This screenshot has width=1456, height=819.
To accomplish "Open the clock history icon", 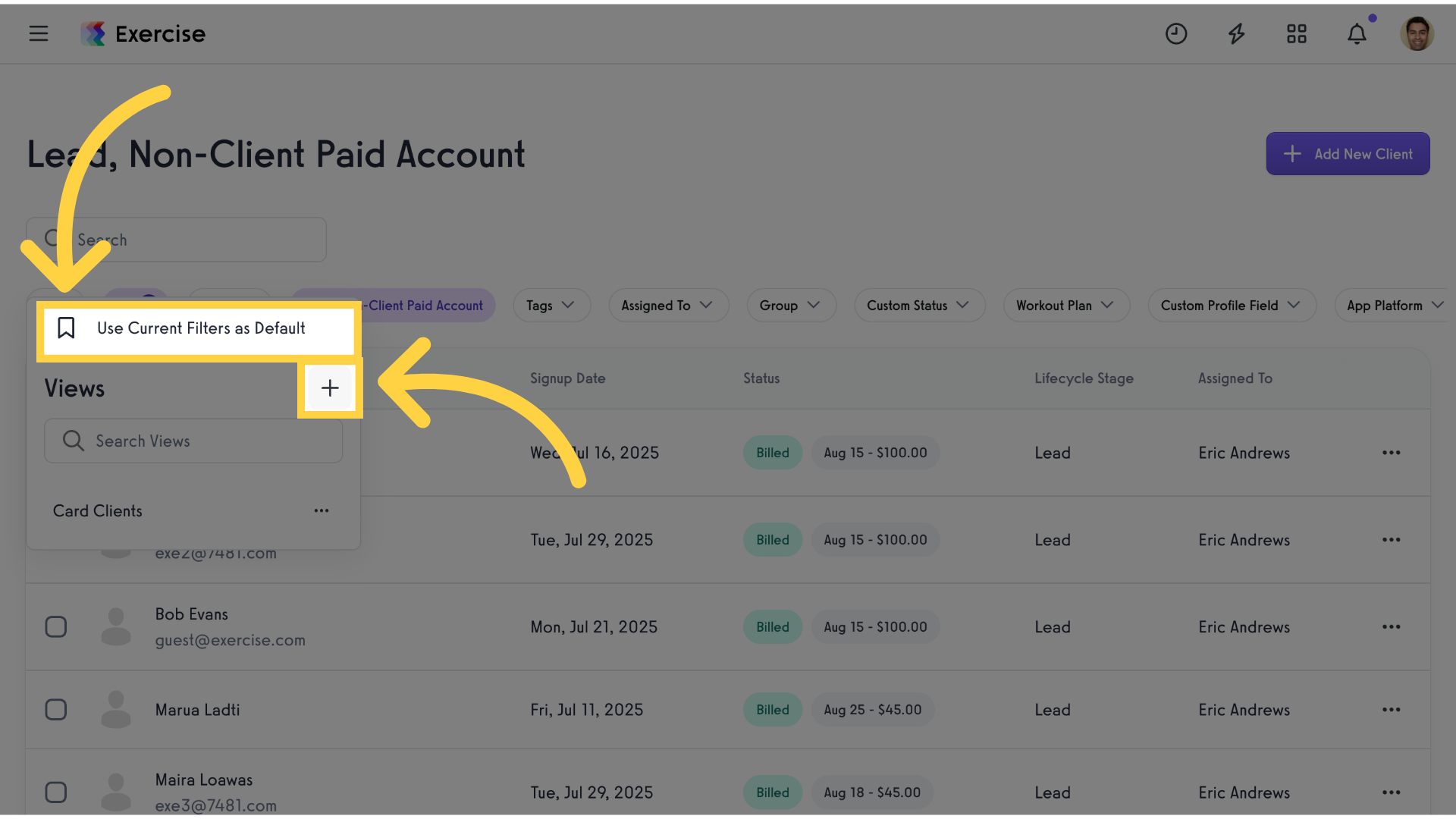I will pyautogui.click(x=1176, y=33).
